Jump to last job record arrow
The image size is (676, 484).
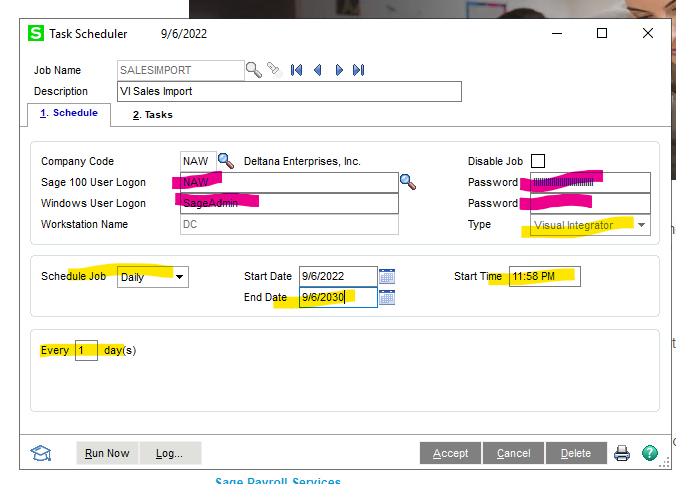pyautogui.click(x=358, y=70)
